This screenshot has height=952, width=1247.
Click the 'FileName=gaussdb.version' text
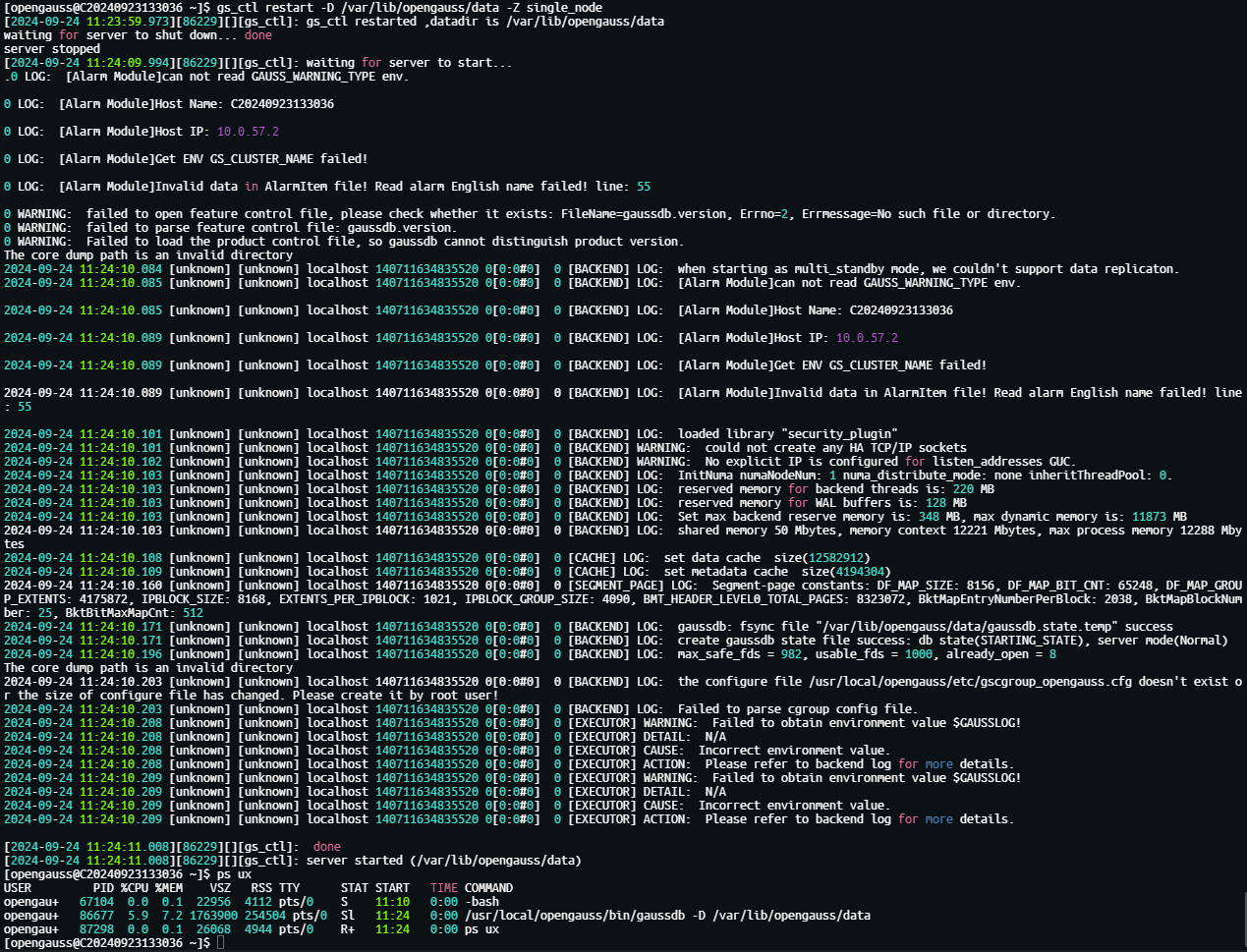pyautogui.click(x=644, y=213)
